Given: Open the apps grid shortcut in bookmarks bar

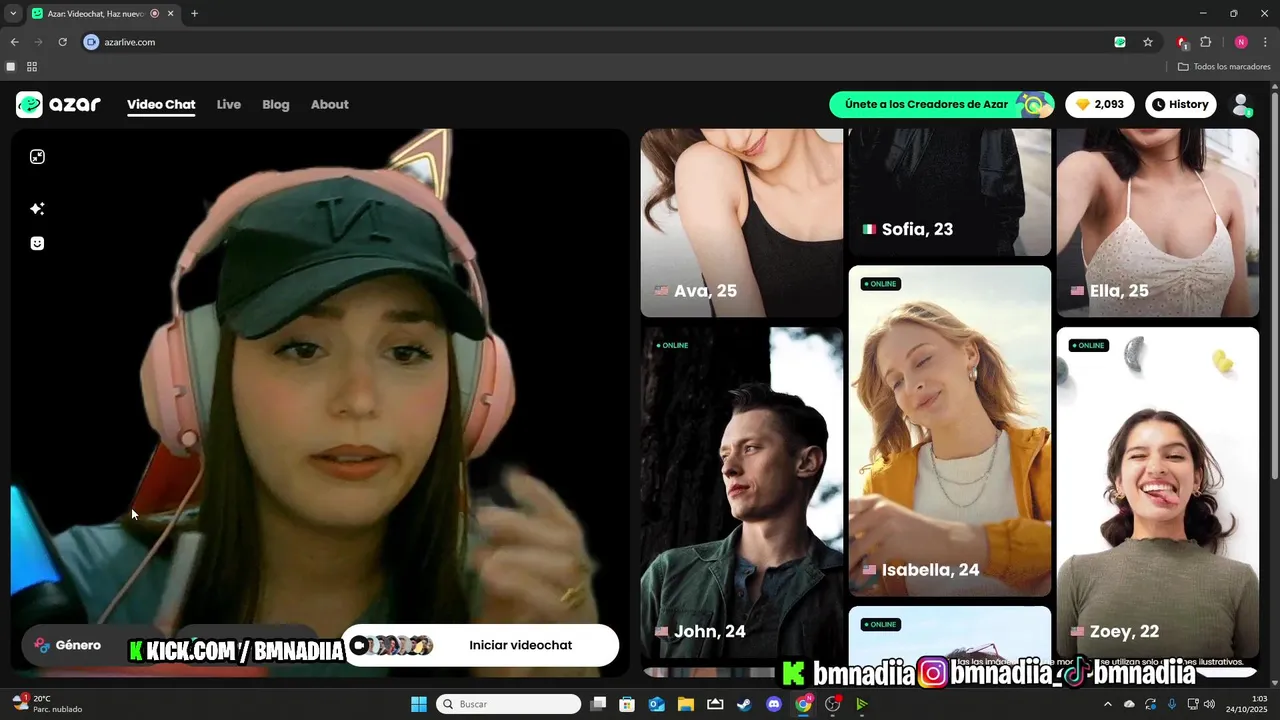Looking at the screenshot, I should 32,67.
